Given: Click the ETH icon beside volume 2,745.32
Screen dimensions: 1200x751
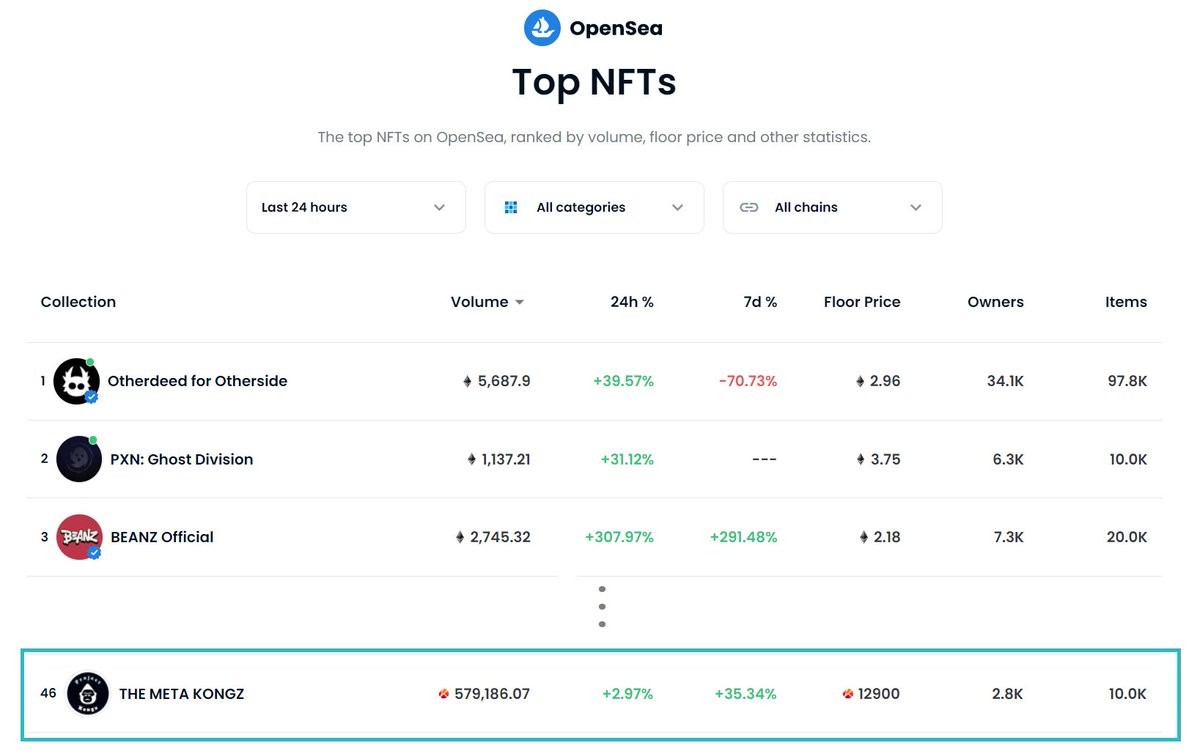Looking at the screenshot, I should 460,537.
